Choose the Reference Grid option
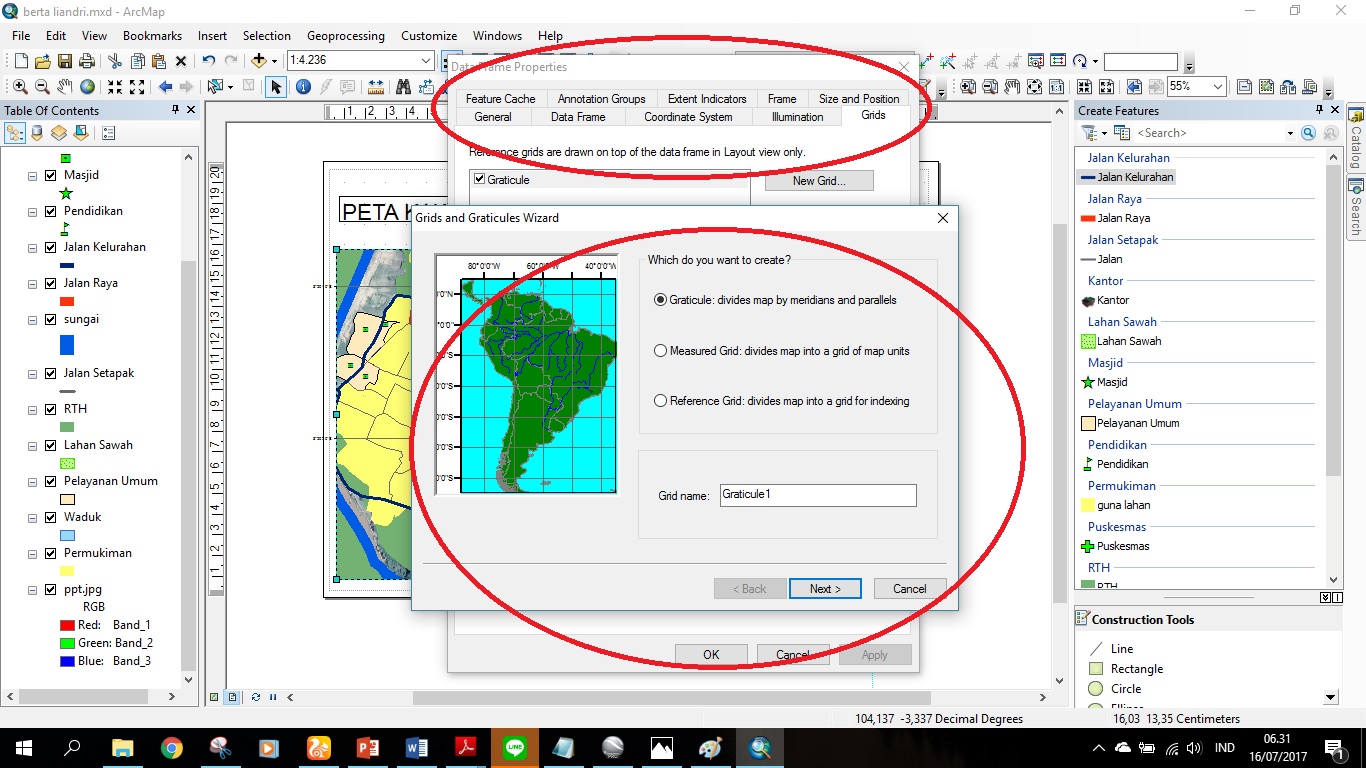The image size is (1366, 768). coord(662,402)
